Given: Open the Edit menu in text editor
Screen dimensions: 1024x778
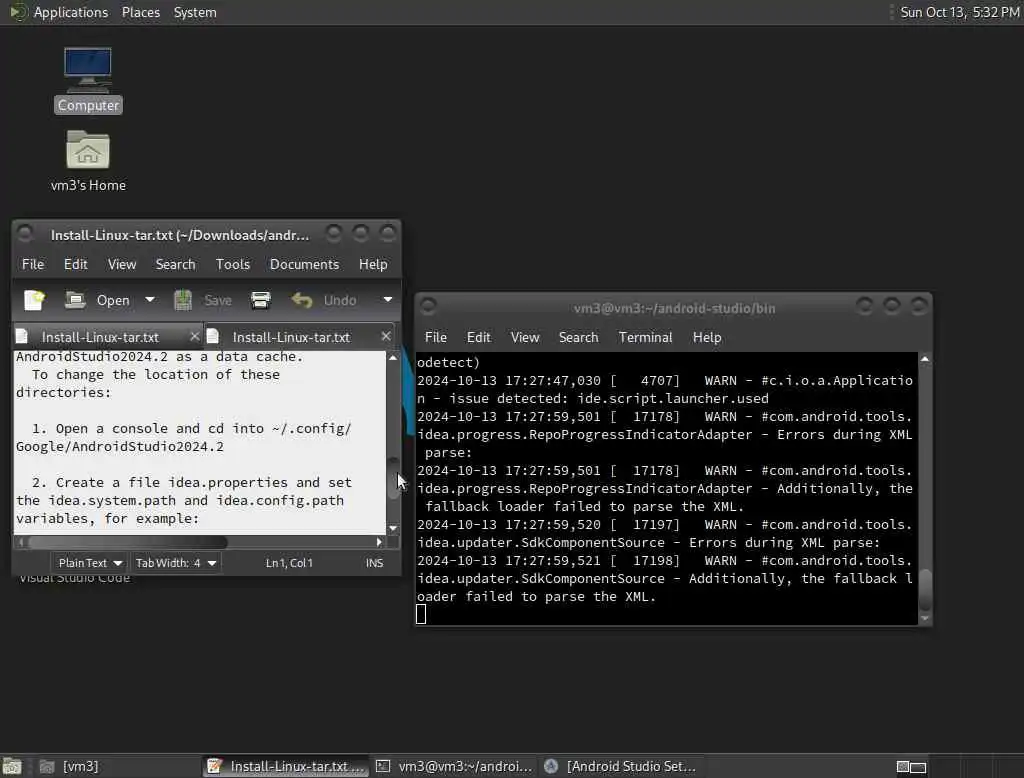Looking at the screenshot, I should [x=76, y=264].
